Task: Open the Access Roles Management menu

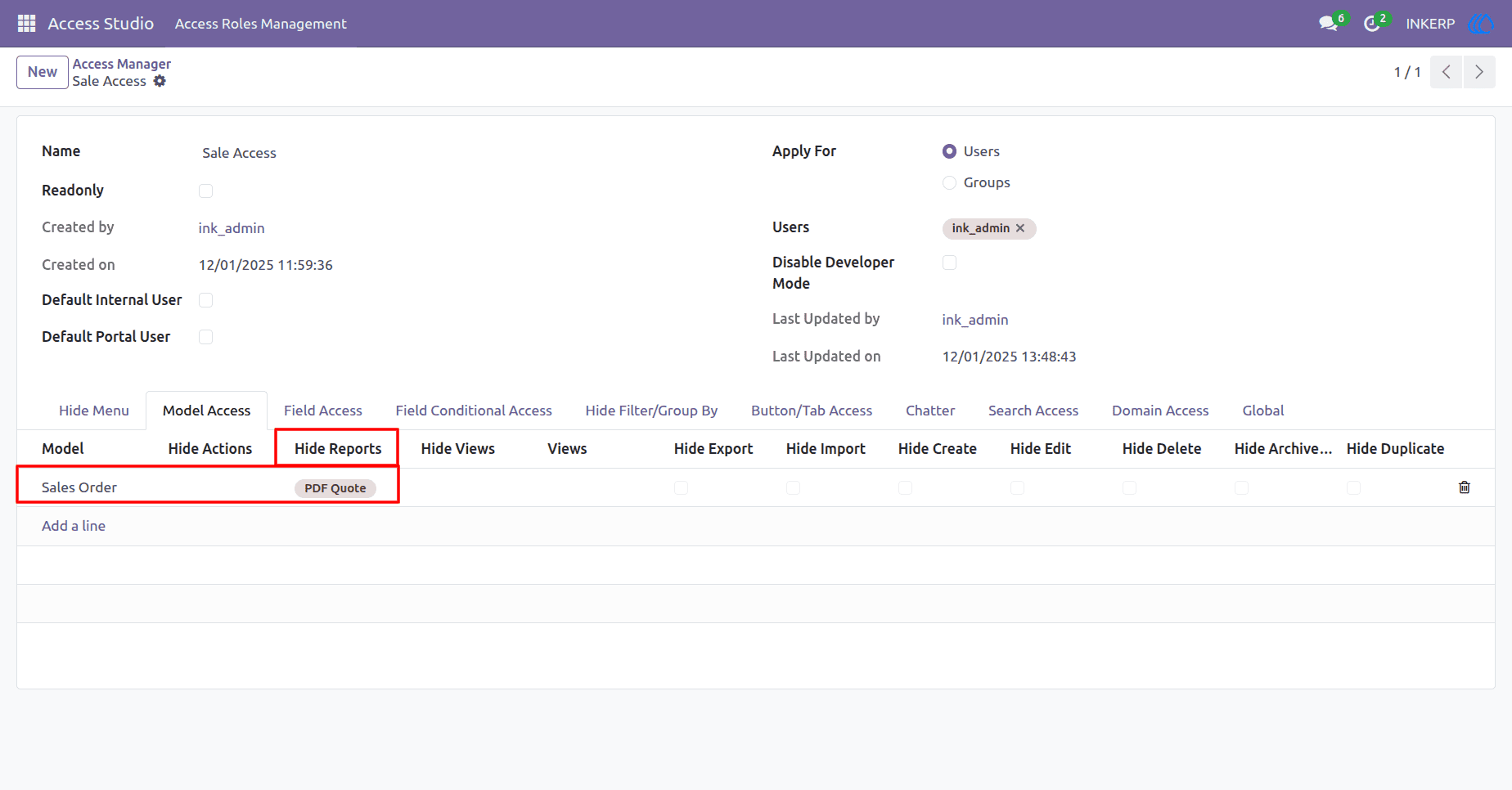Action: click(x=260, y=24)
